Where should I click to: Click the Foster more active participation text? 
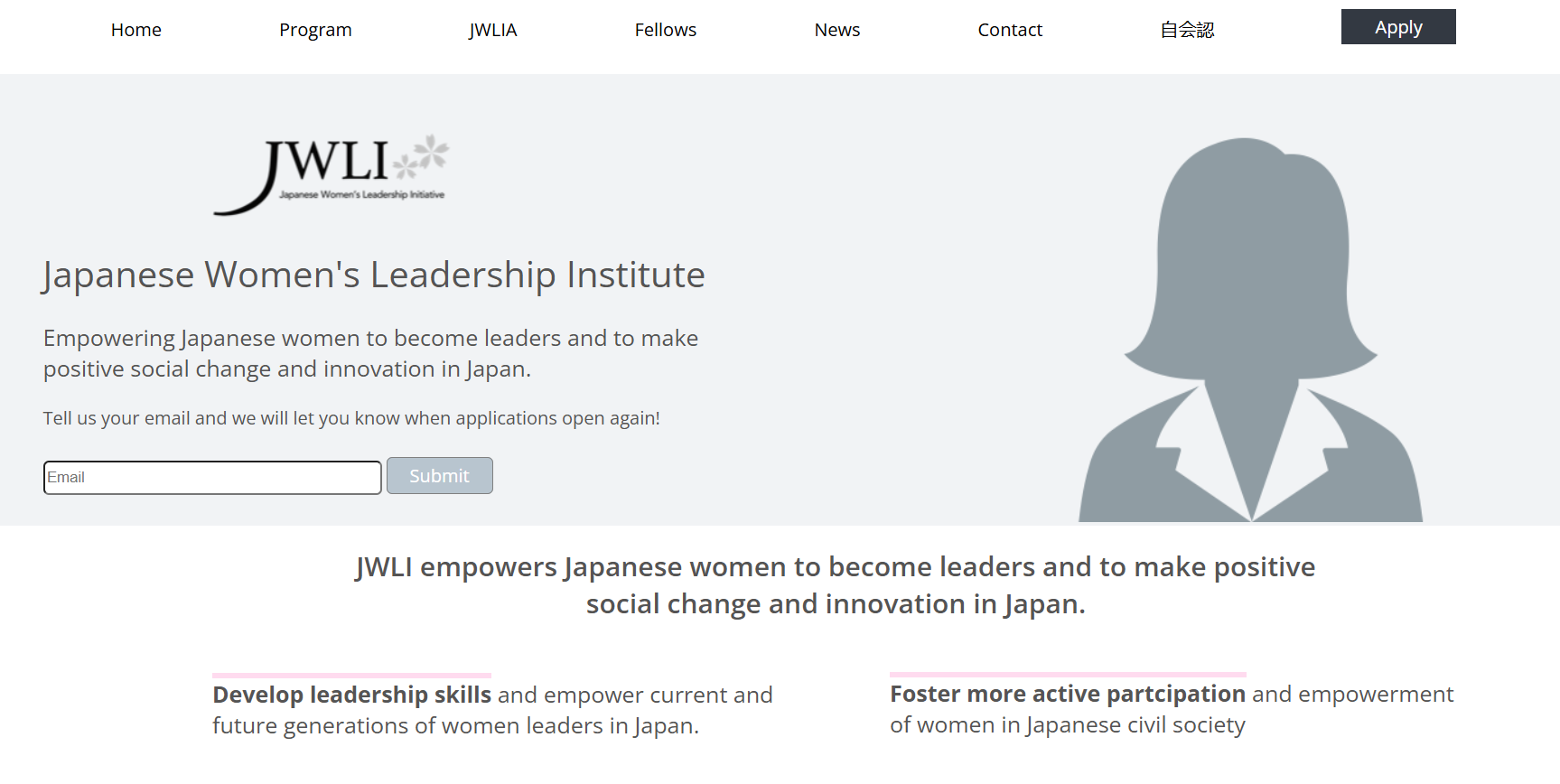1067,694
